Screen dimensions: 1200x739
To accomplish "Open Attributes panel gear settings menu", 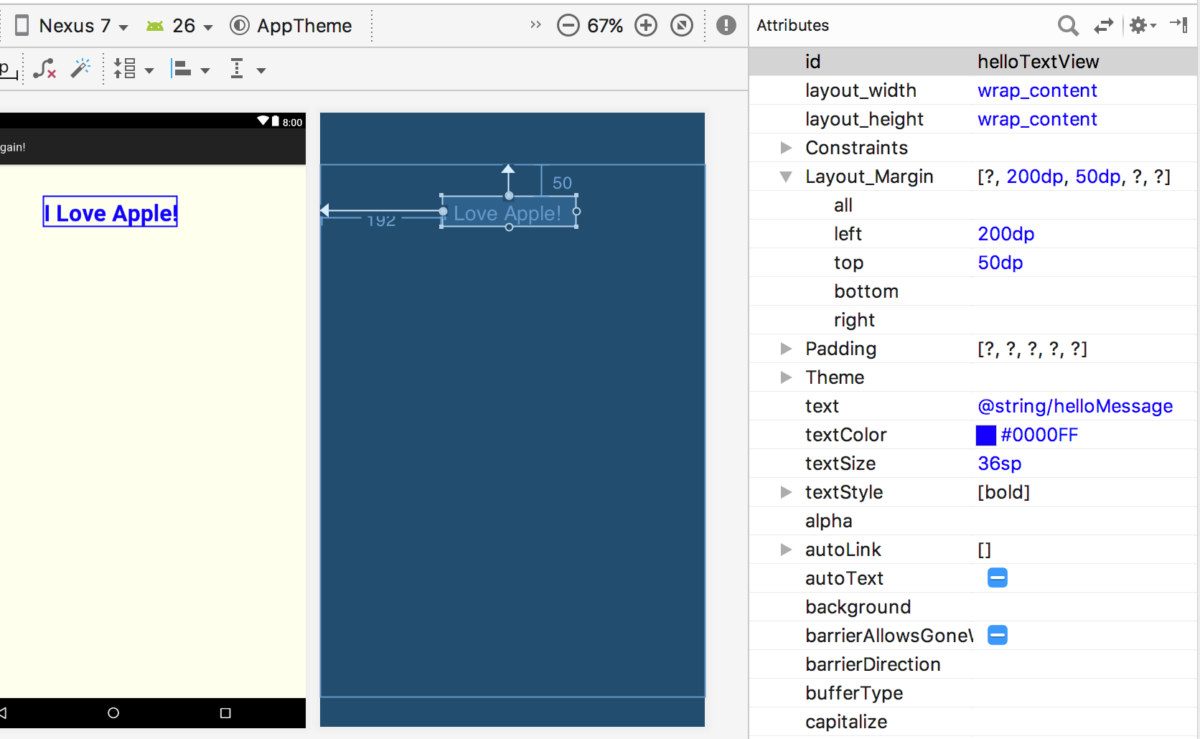I will coord(1142,26).
